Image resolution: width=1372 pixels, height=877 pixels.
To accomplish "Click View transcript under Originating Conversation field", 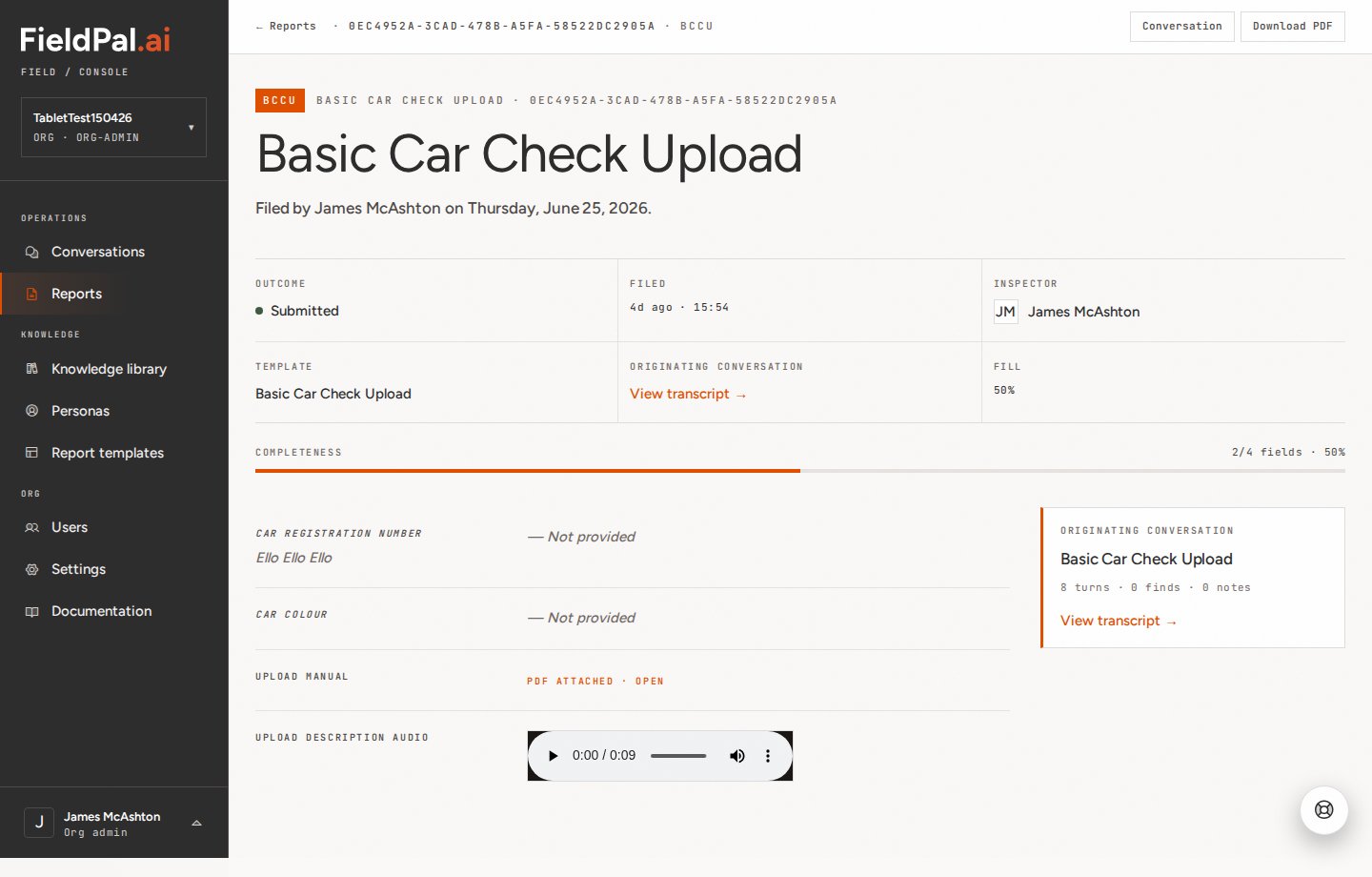I will [x=688, y=394].
